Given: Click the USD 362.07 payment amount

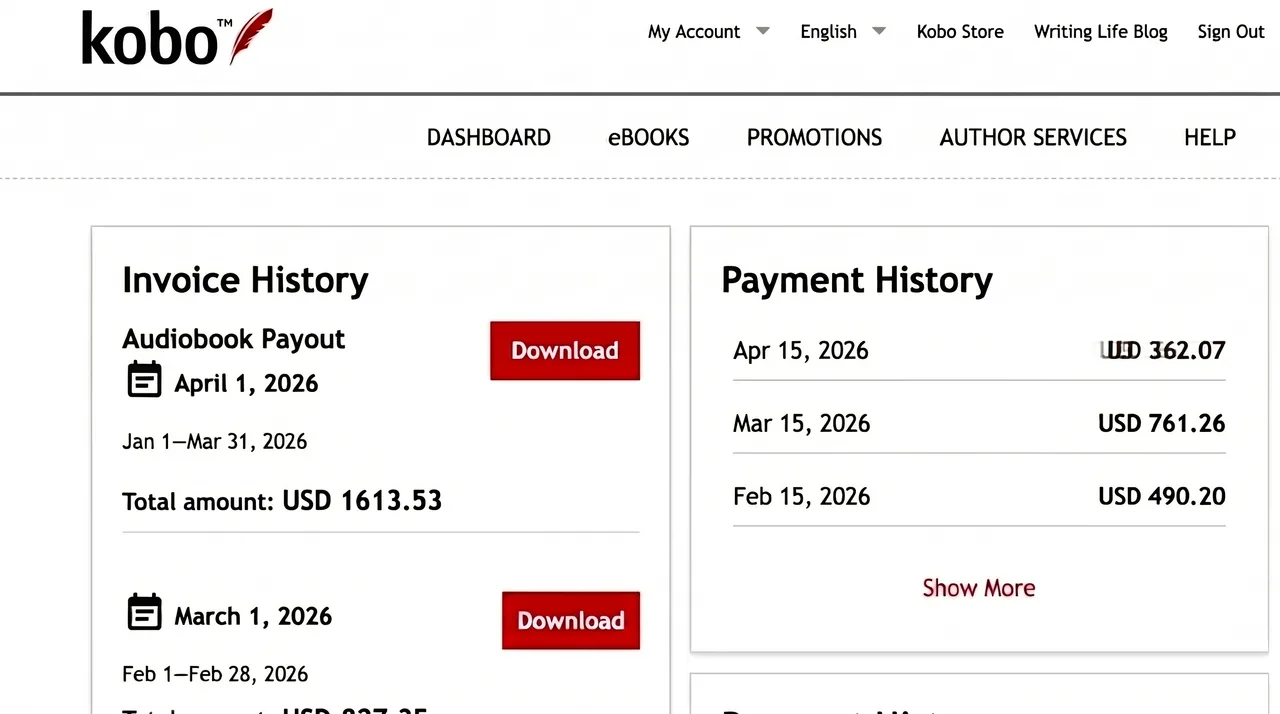Looking at the screenshot, I should pyautogui.click(x=1162, y=351).
